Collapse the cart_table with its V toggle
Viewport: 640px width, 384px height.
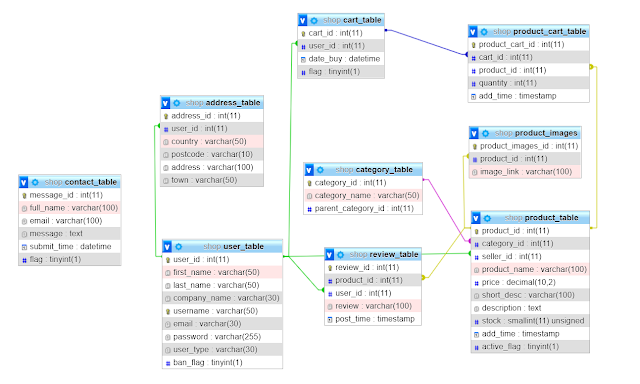pos(302,20)
